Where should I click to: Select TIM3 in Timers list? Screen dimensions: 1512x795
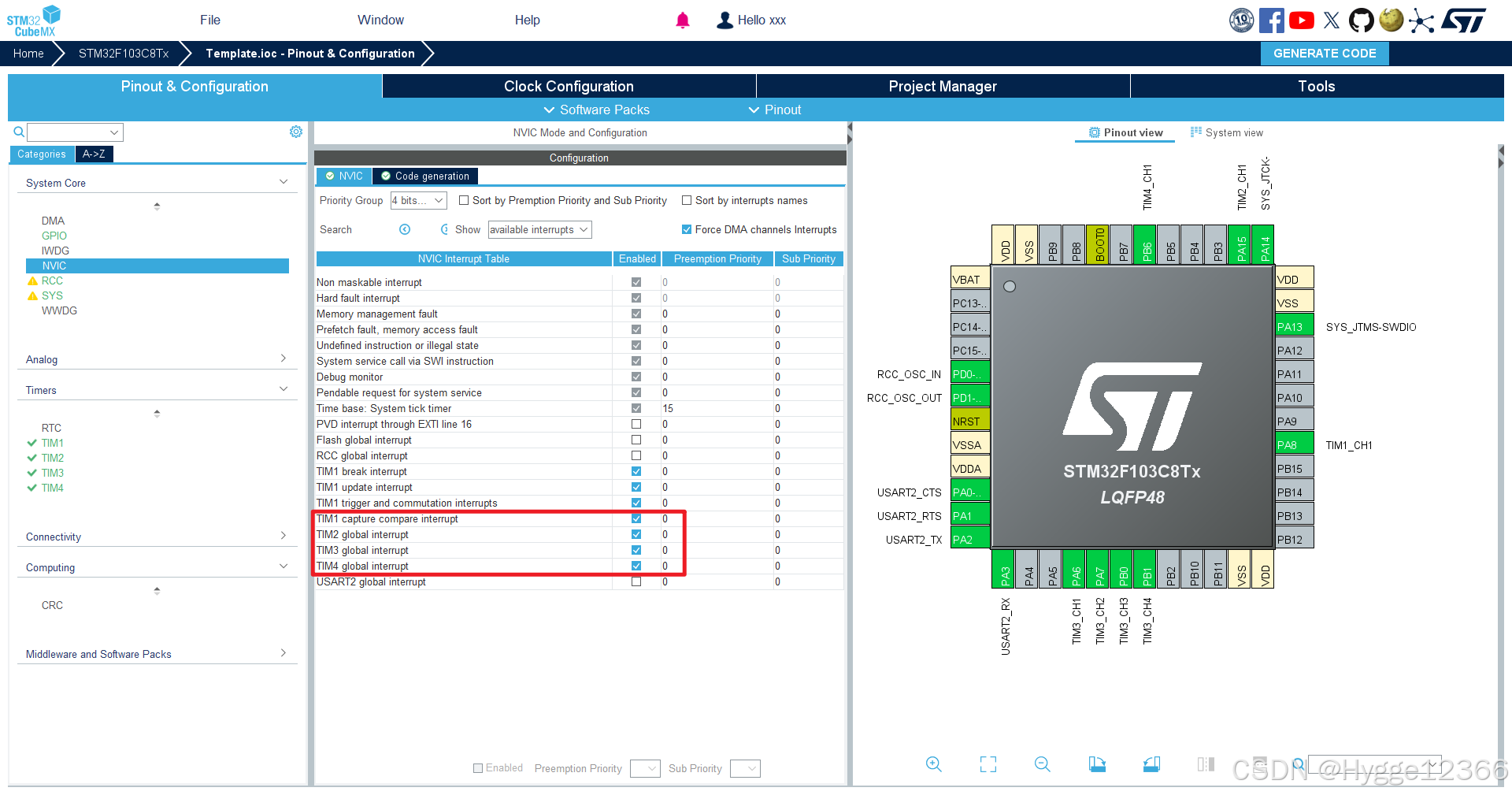[x=53, y=473]
